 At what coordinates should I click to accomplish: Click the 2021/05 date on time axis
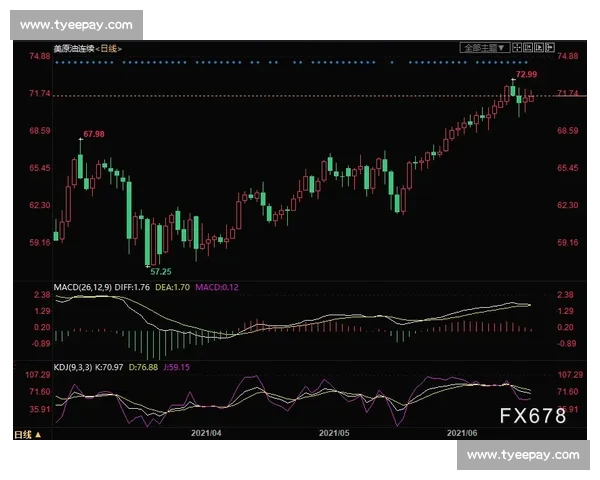[x=335, y=434]
